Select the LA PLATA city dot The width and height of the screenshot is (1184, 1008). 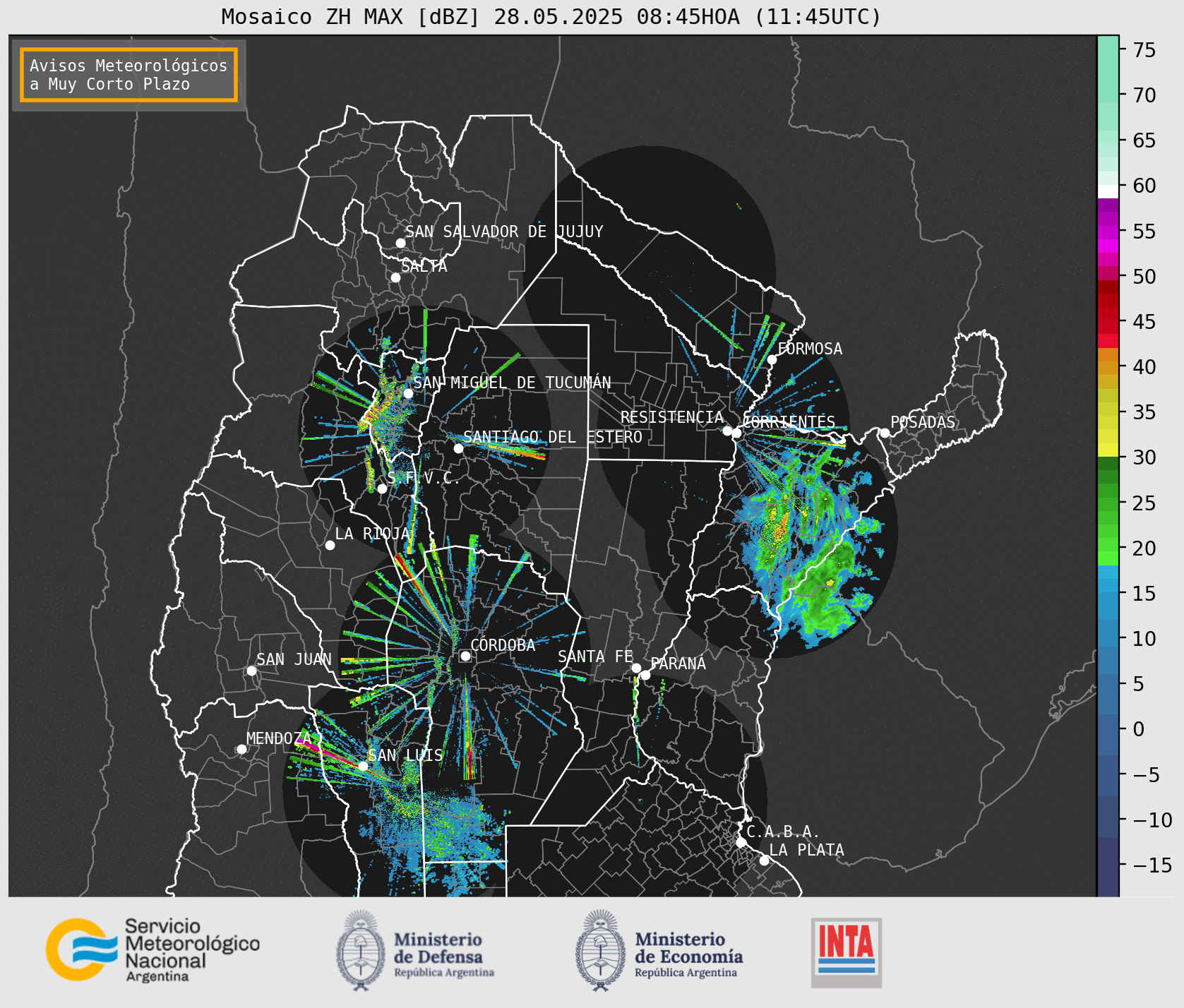[764, 860]
